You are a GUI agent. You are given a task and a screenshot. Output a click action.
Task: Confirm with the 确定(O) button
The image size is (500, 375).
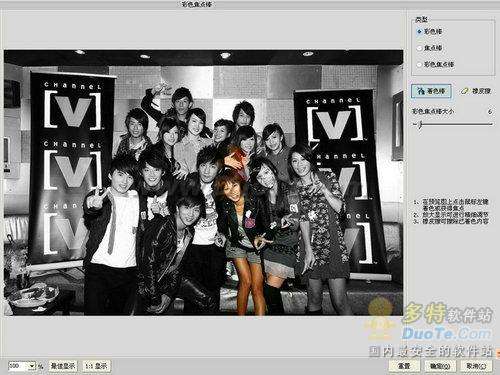440,366
